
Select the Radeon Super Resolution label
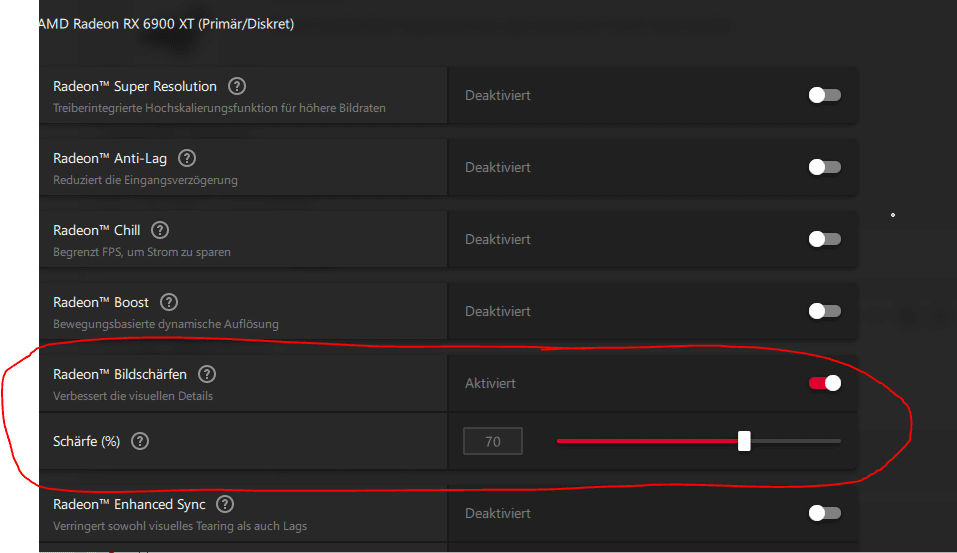(135, 87)
